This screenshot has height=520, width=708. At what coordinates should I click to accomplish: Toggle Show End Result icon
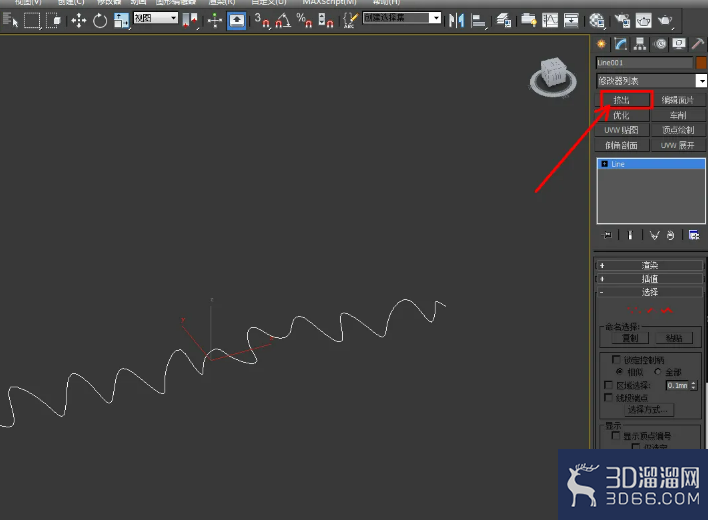click(630, 235)
